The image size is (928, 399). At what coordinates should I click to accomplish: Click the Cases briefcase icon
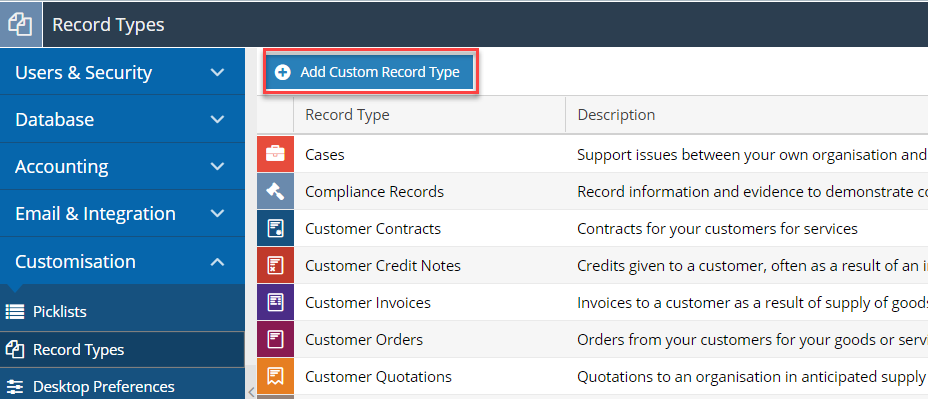coord(275,154)
